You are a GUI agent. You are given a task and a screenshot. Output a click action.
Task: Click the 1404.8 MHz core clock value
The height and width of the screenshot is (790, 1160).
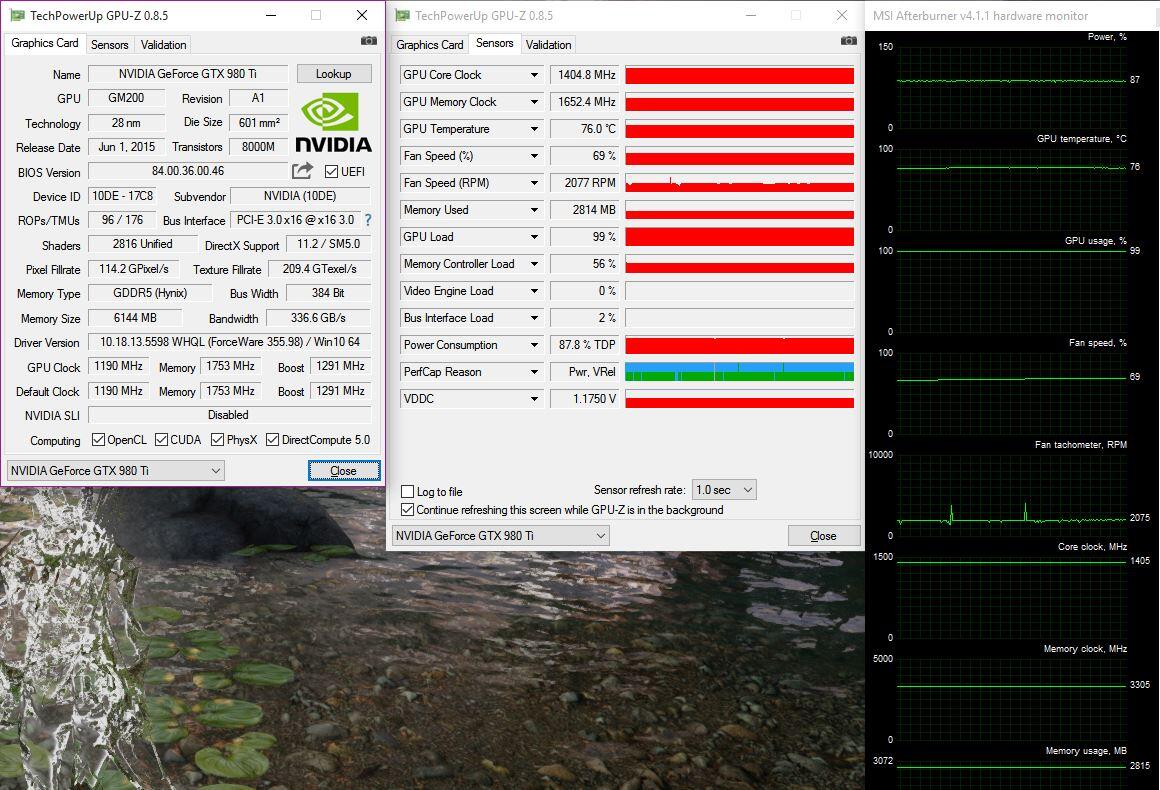click(584, 75)
